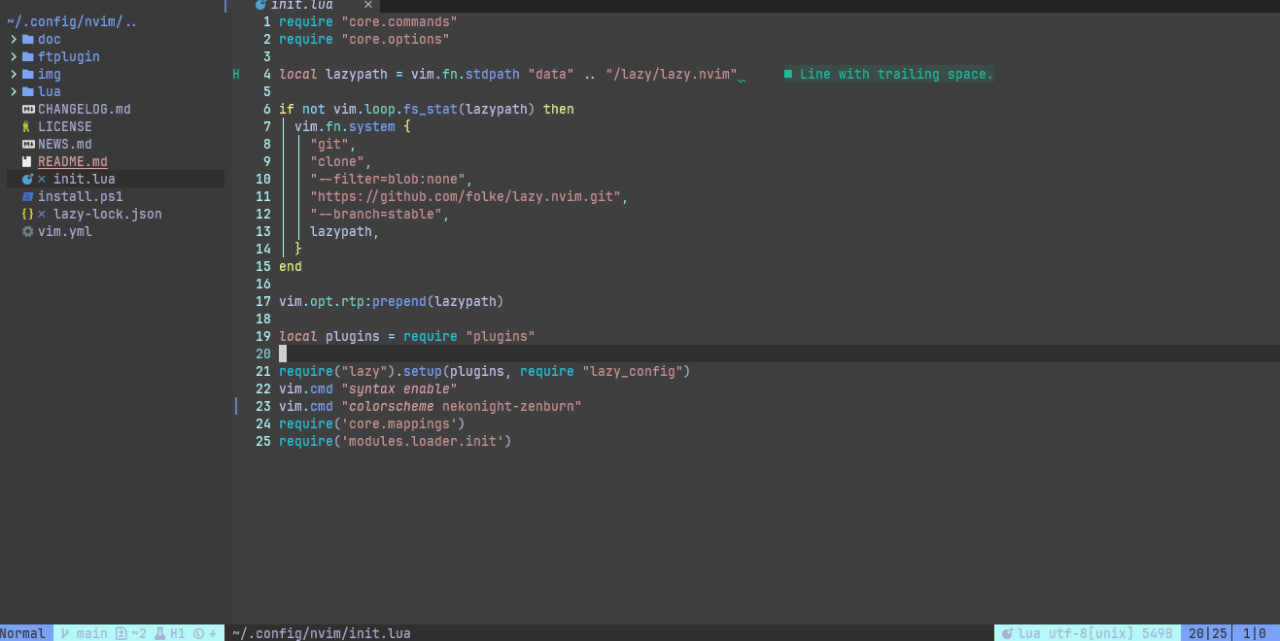1280x641 pixels.
Task: Click the lazy.nvim GitHub URL string
Action: 465,197
